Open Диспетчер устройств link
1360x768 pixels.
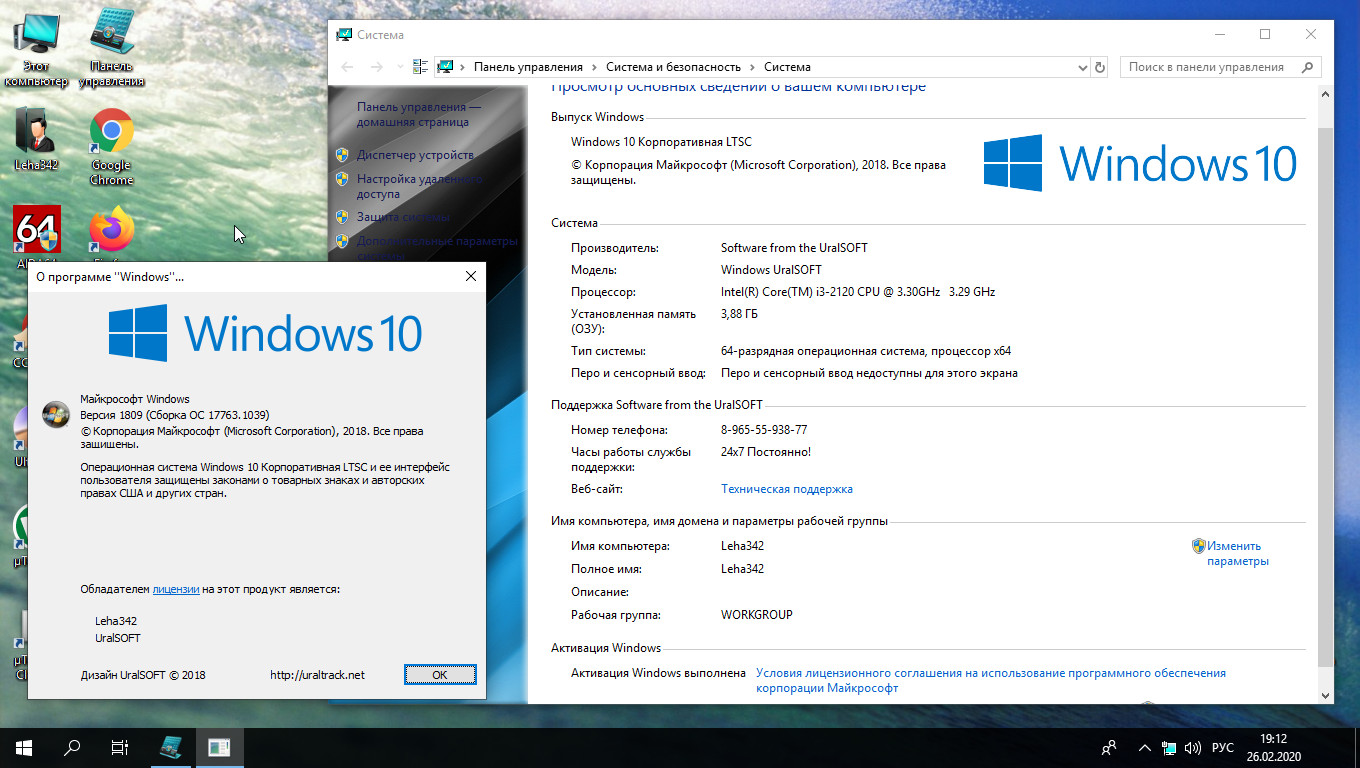[x=415, y=155]
